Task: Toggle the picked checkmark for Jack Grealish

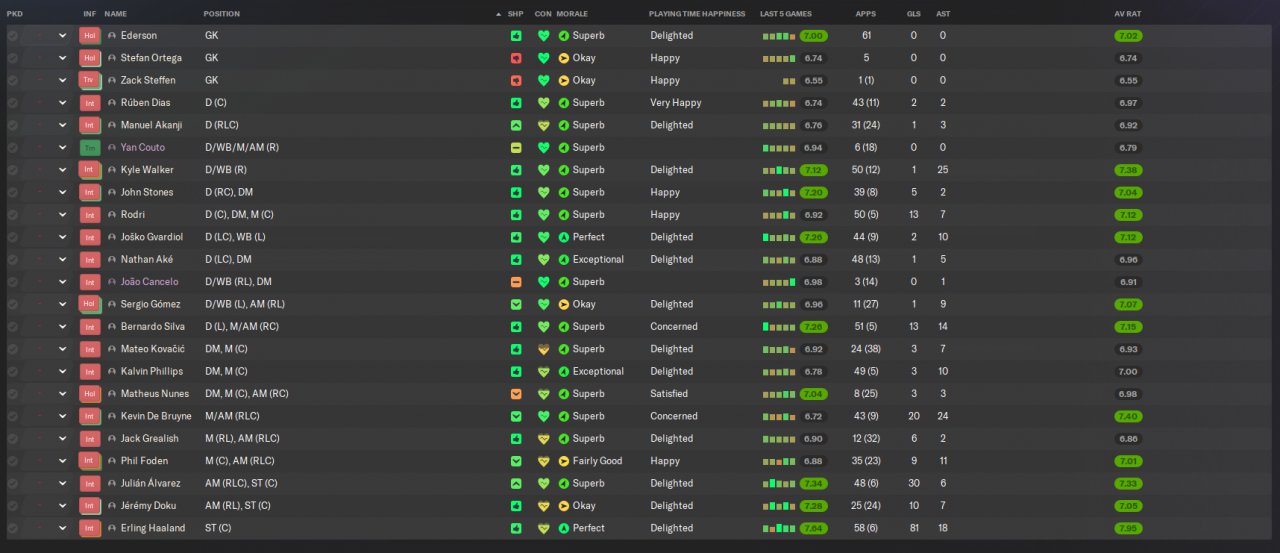Action: click(x=12, y=438)
